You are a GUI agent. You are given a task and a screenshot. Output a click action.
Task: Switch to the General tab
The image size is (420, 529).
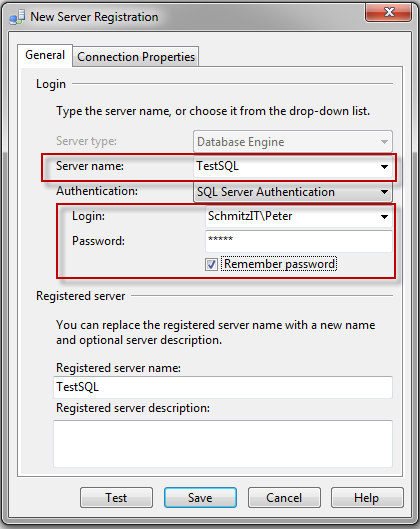pos(45,55)
